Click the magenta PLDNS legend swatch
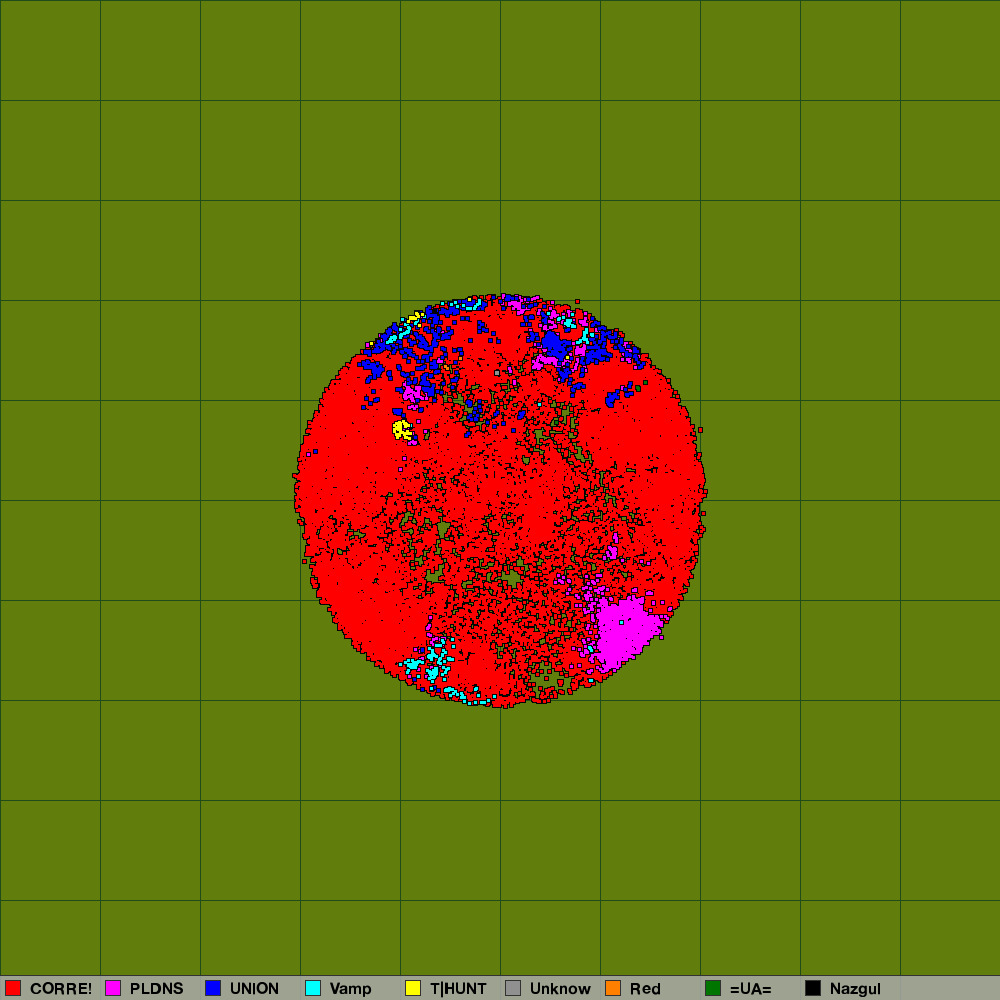1000x1000 pixels. (113, 988)
